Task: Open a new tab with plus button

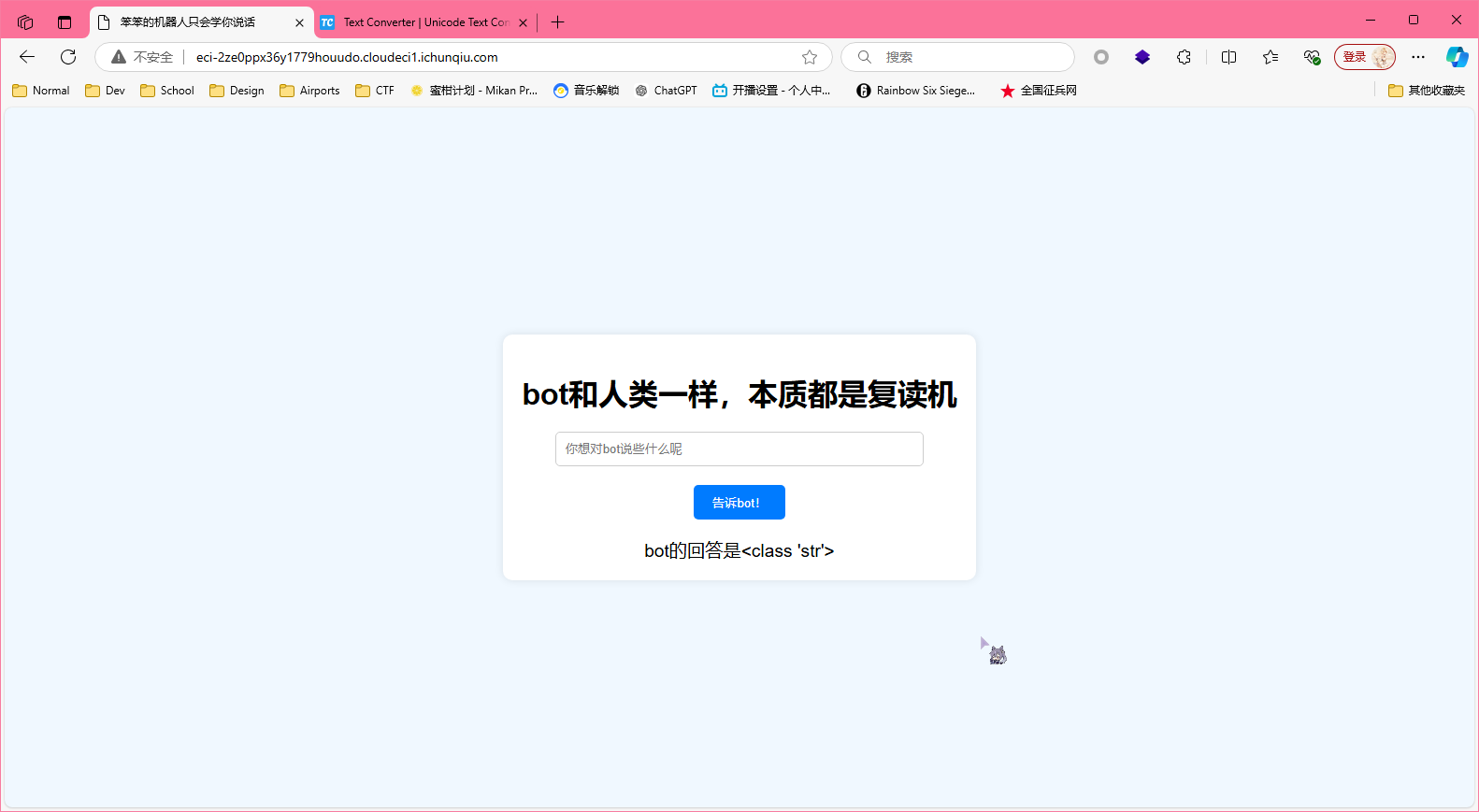Action: pos(558,22)
